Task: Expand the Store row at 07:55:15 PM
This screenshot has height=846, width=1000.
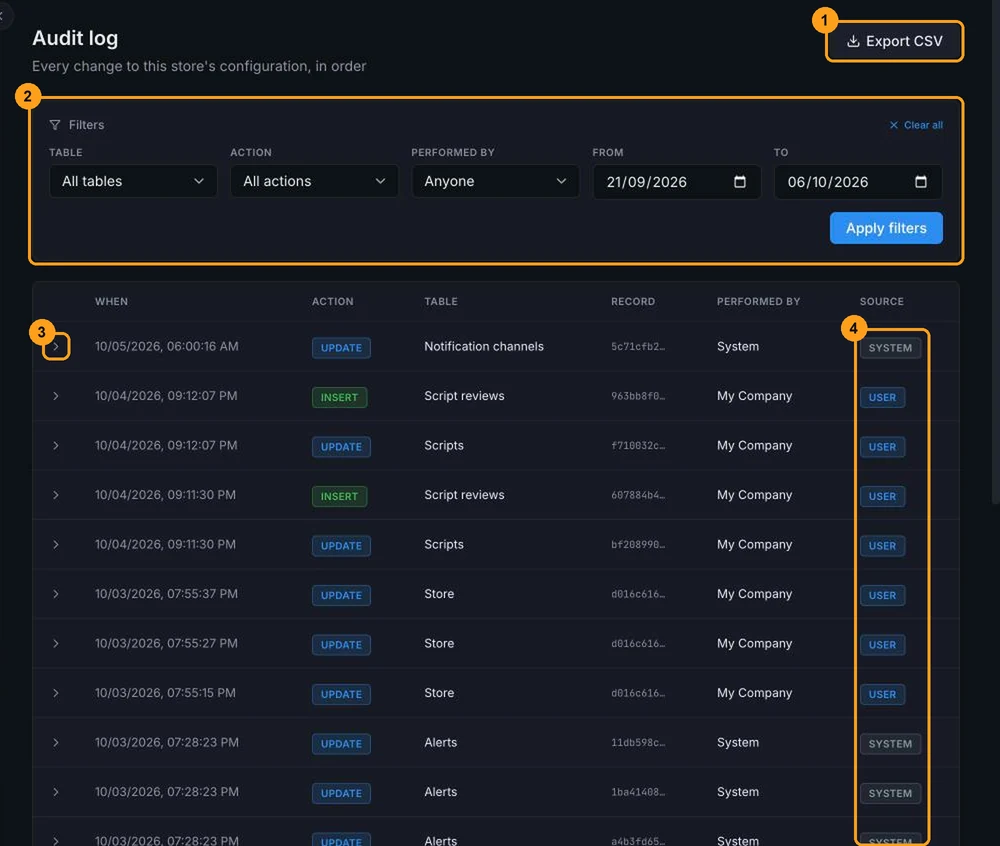Action: (56, 693)
